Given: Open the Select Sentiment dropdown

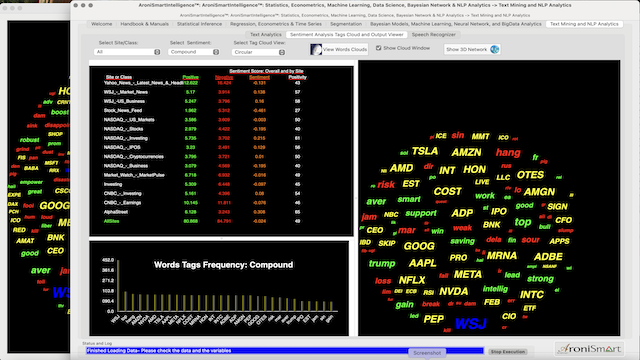Looking at the screenshot, I should point(194,52).
